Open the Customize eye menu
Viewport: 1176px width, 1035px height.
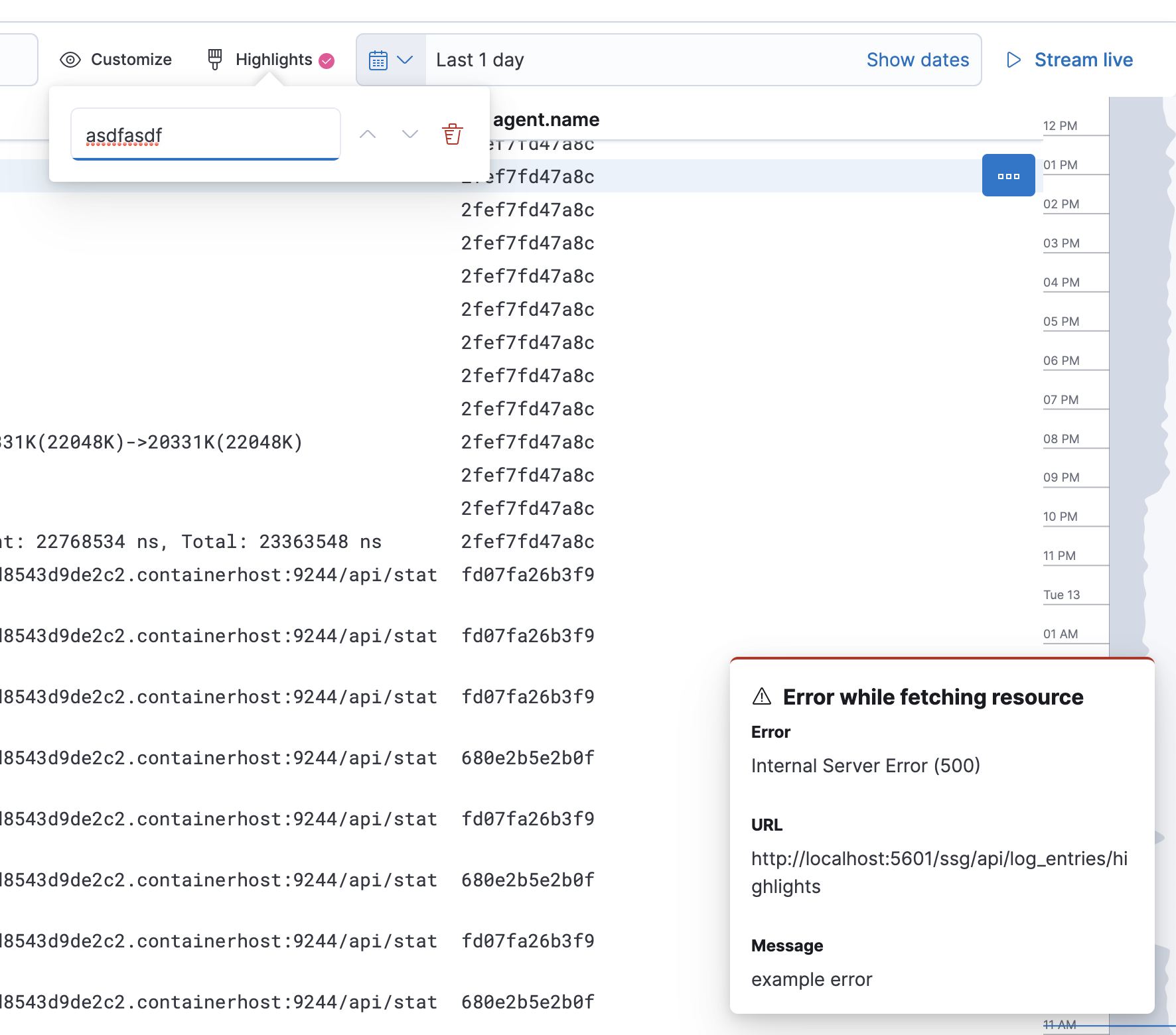coord(115,60)
